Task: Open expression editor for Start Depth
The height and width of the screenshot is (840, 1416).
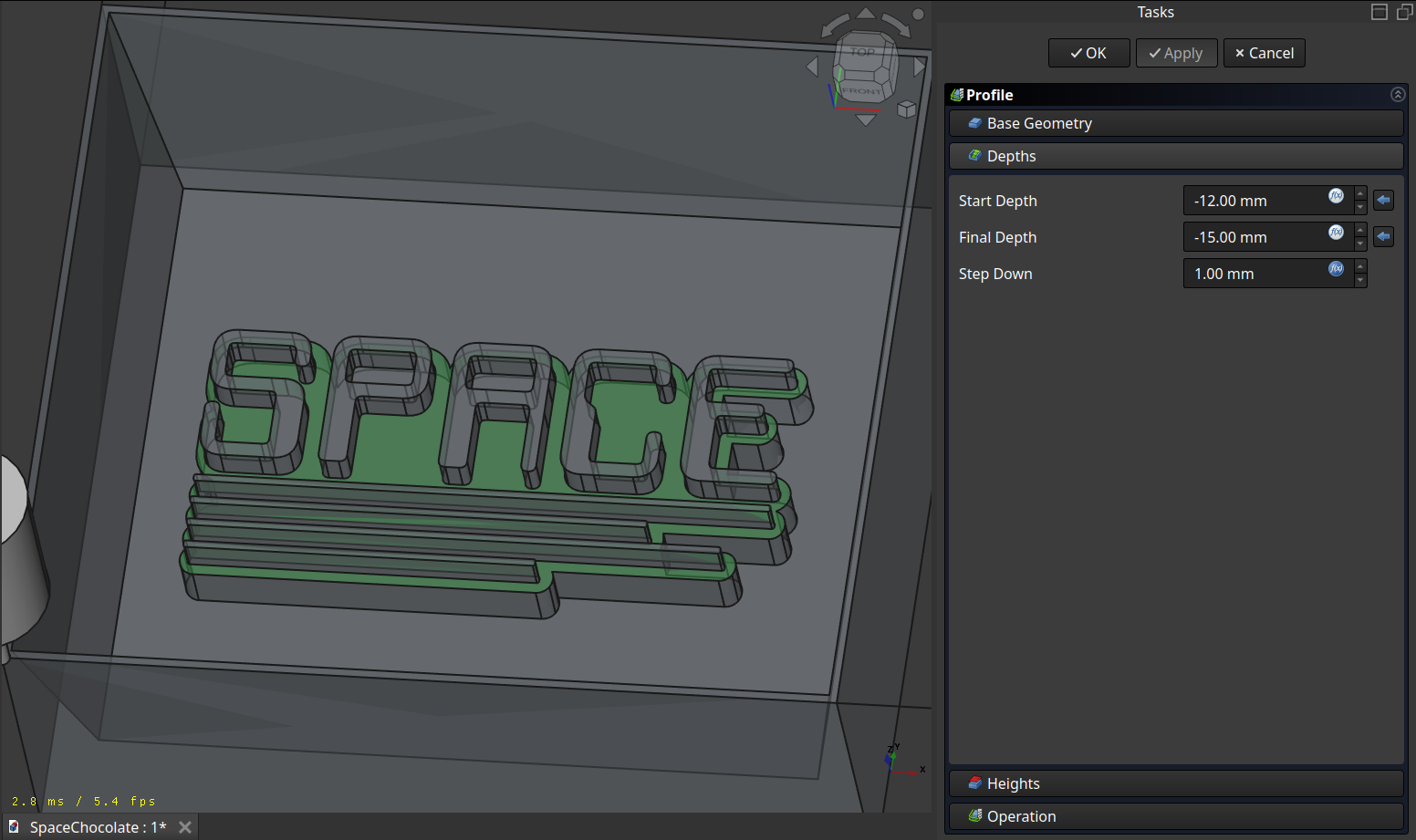Action: click(1336, 196)
